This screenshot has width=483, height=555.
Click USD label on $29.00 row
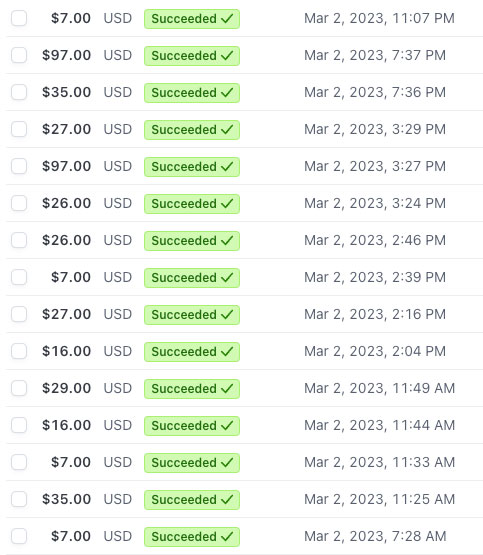pyautogui.click(x=117, y=388)
